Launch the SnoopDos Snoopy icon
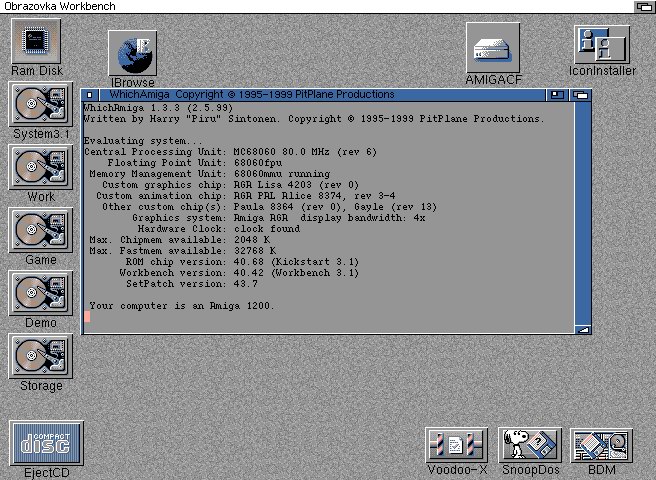Image resolution: width=656 pixels, height=480 pixels. [x=530, y=445]
